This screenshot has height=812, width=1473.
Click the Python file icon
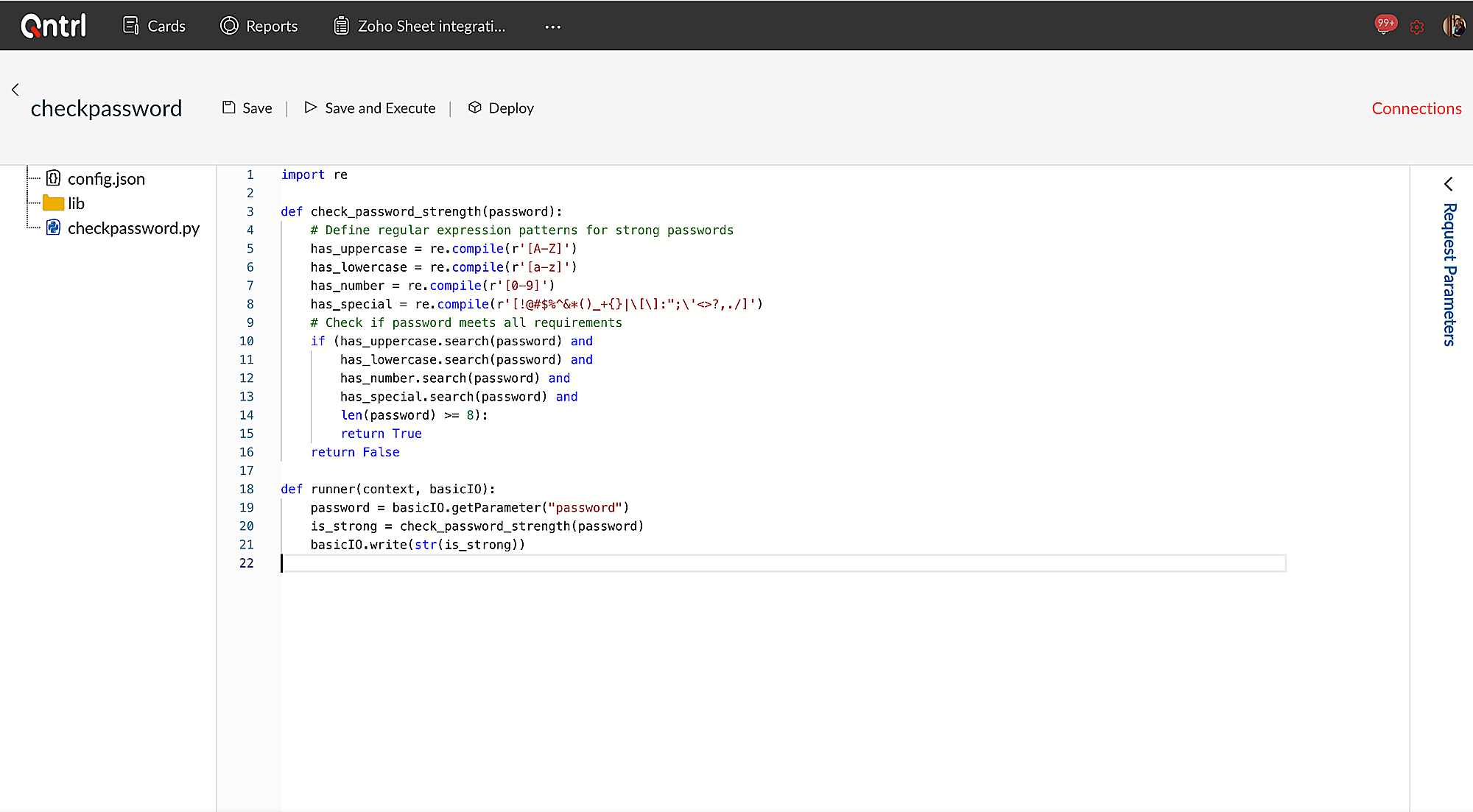(53, 227)
